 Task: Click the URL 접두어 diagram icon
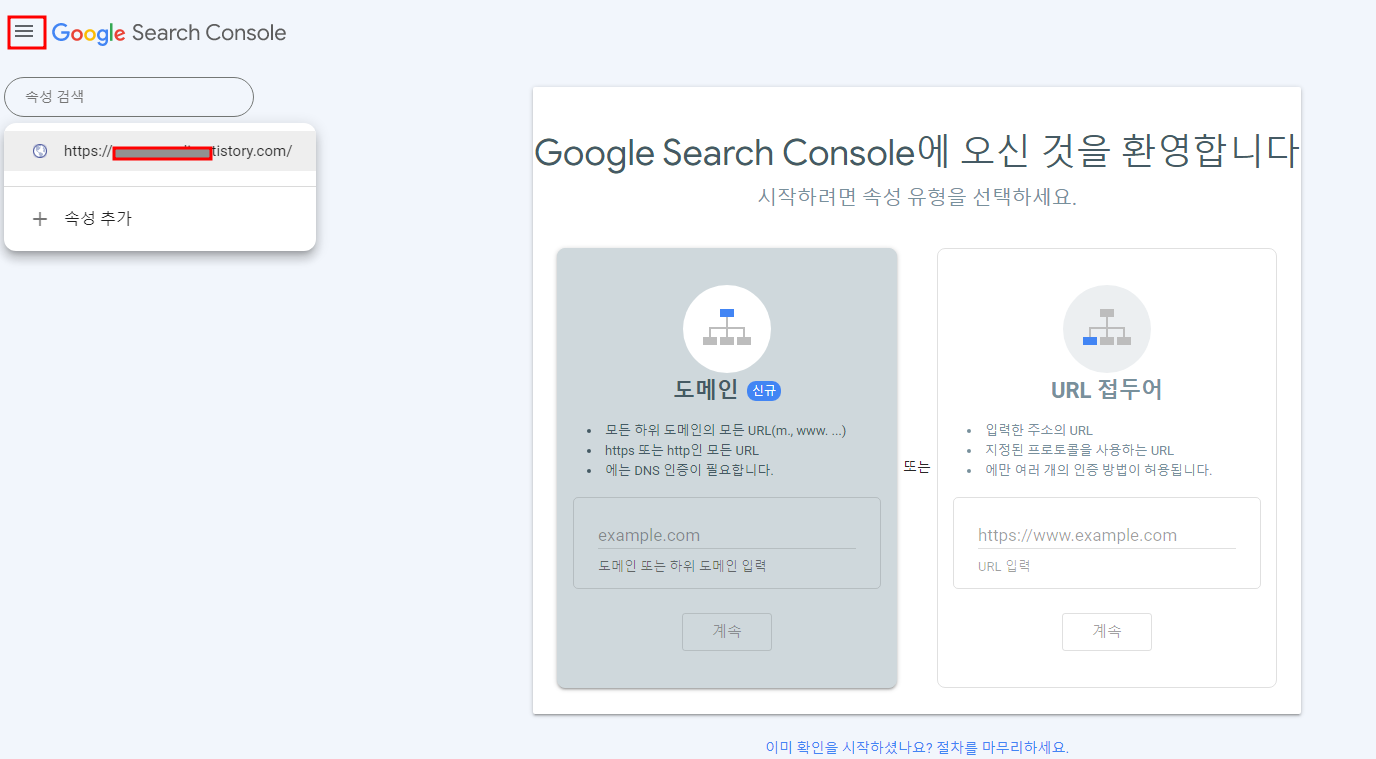pyautogui.click(x=1107, y=329)
